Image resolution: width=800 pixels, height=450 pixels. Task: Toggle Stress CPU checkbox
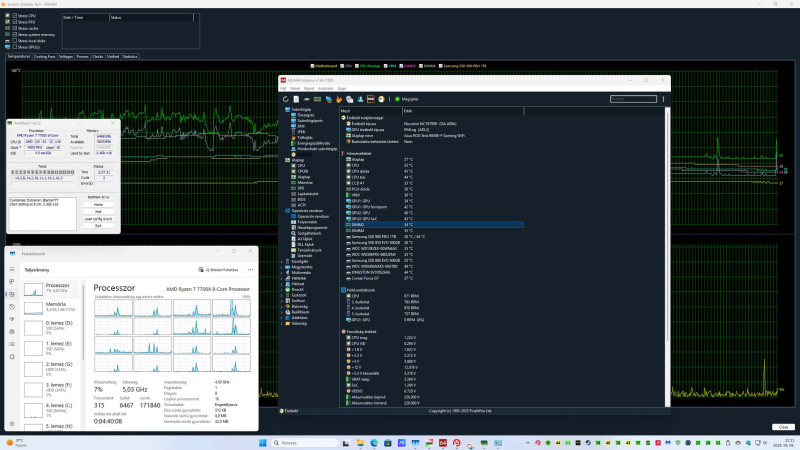point(15,16)
